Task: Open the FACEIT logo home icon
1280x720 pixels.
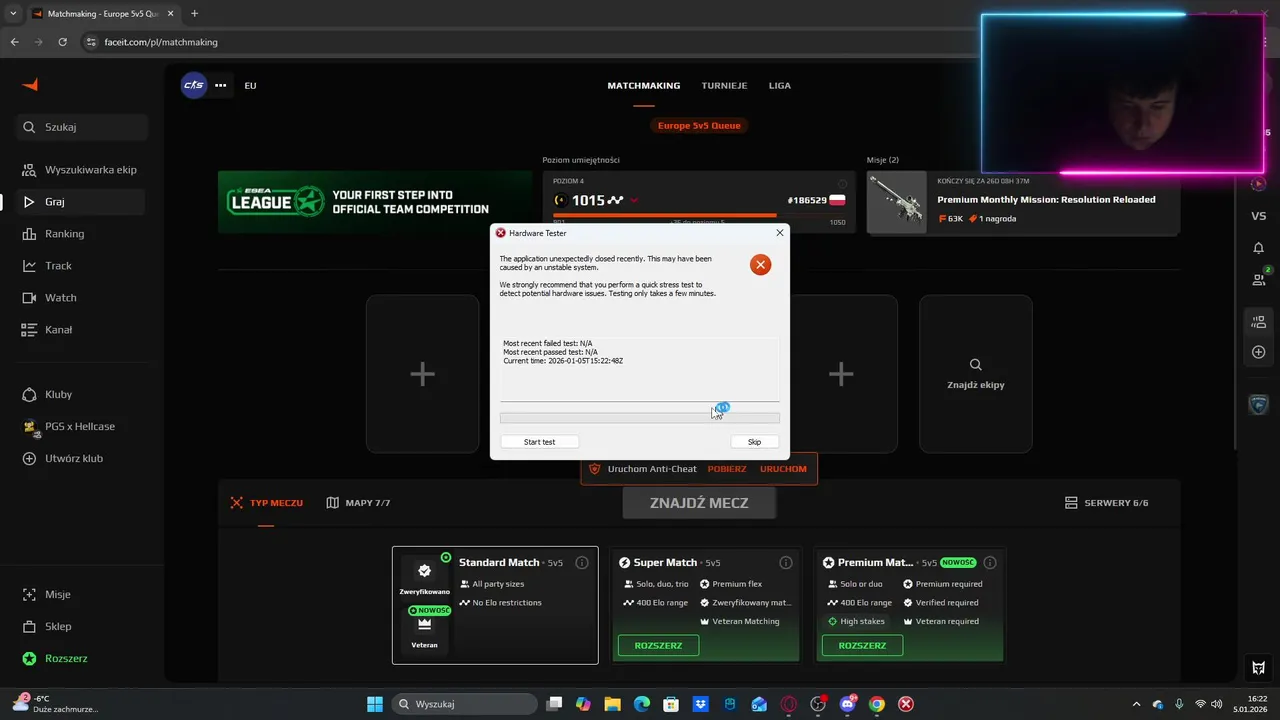Action: tap(30, 85)
